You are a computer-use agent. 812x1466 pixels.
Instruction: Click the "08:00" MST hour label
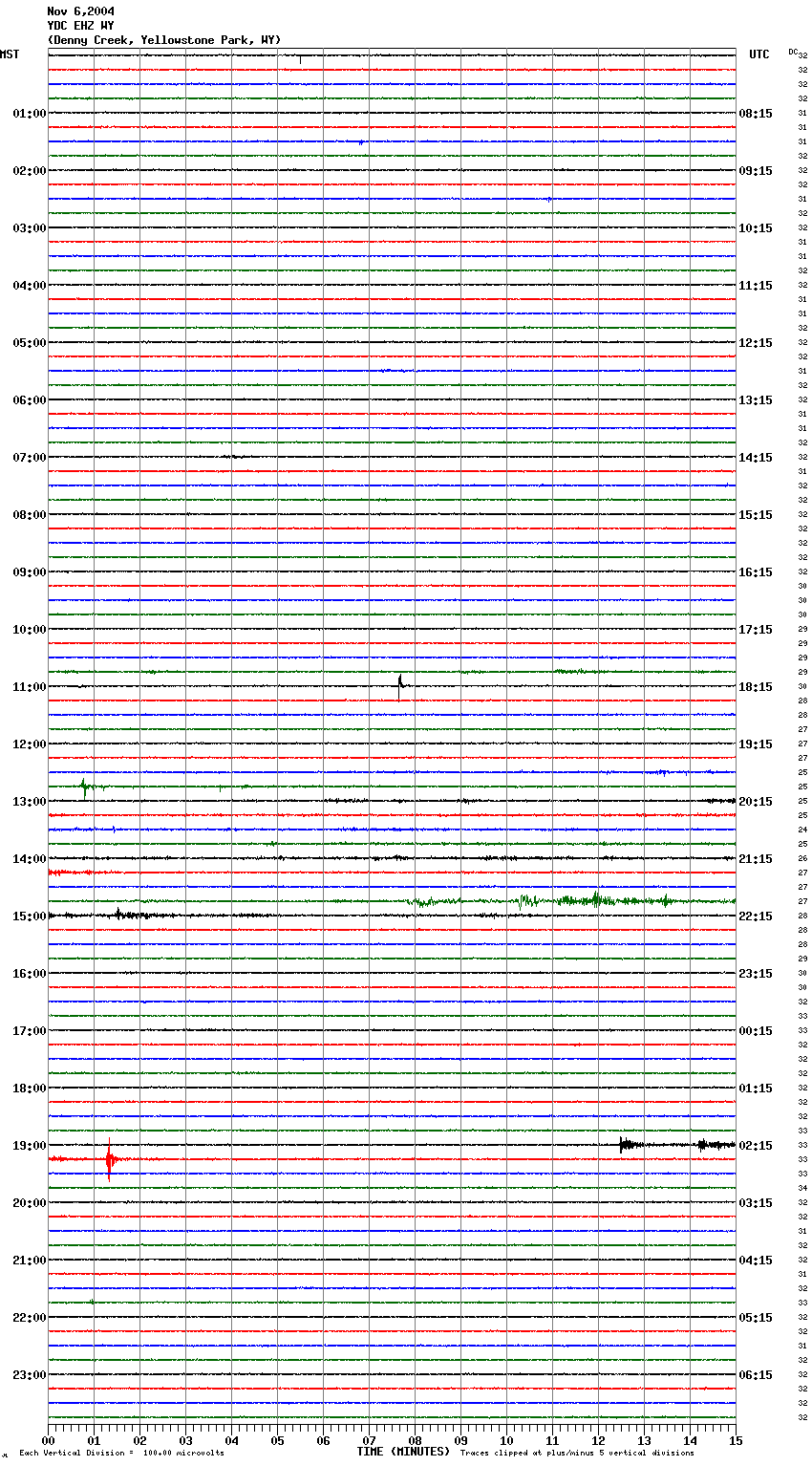click(30, 515)
